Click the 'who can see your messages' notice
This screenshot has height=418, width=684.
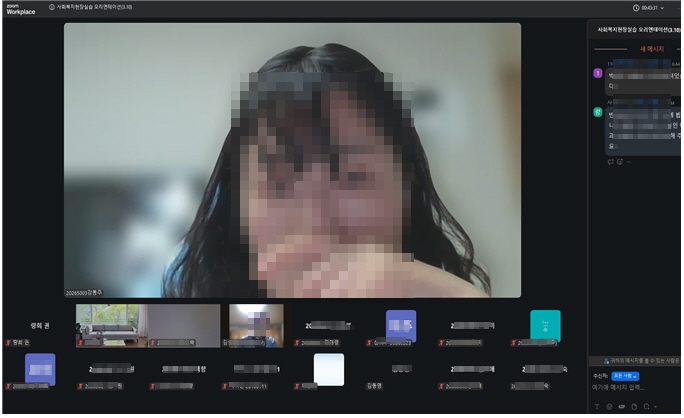640,360
